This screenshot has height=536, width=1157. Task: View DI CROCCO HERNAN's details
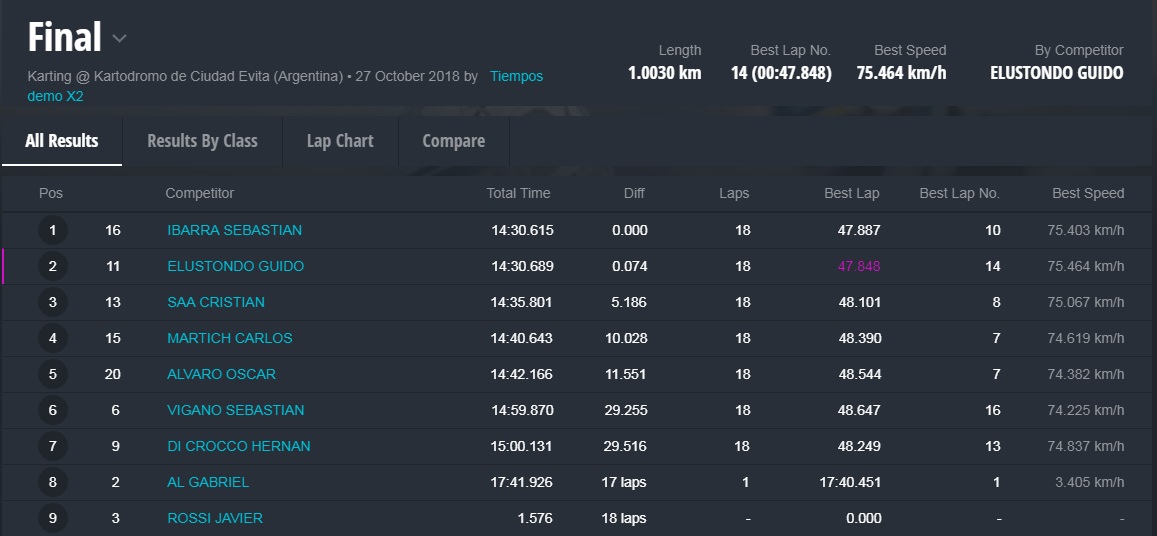pos(238,446)
